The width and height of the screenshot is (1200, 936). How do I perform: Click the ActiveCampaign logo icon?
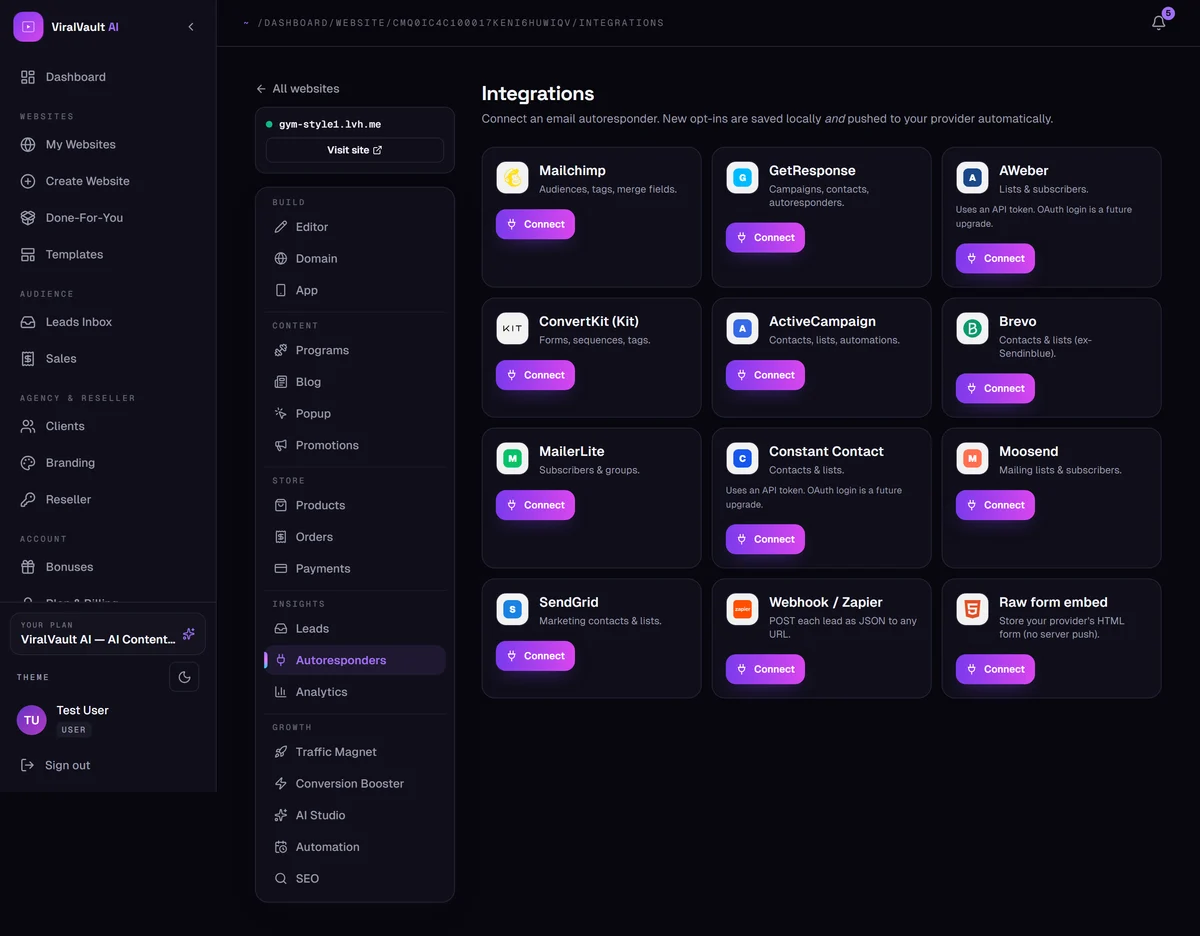pos(742,329)
